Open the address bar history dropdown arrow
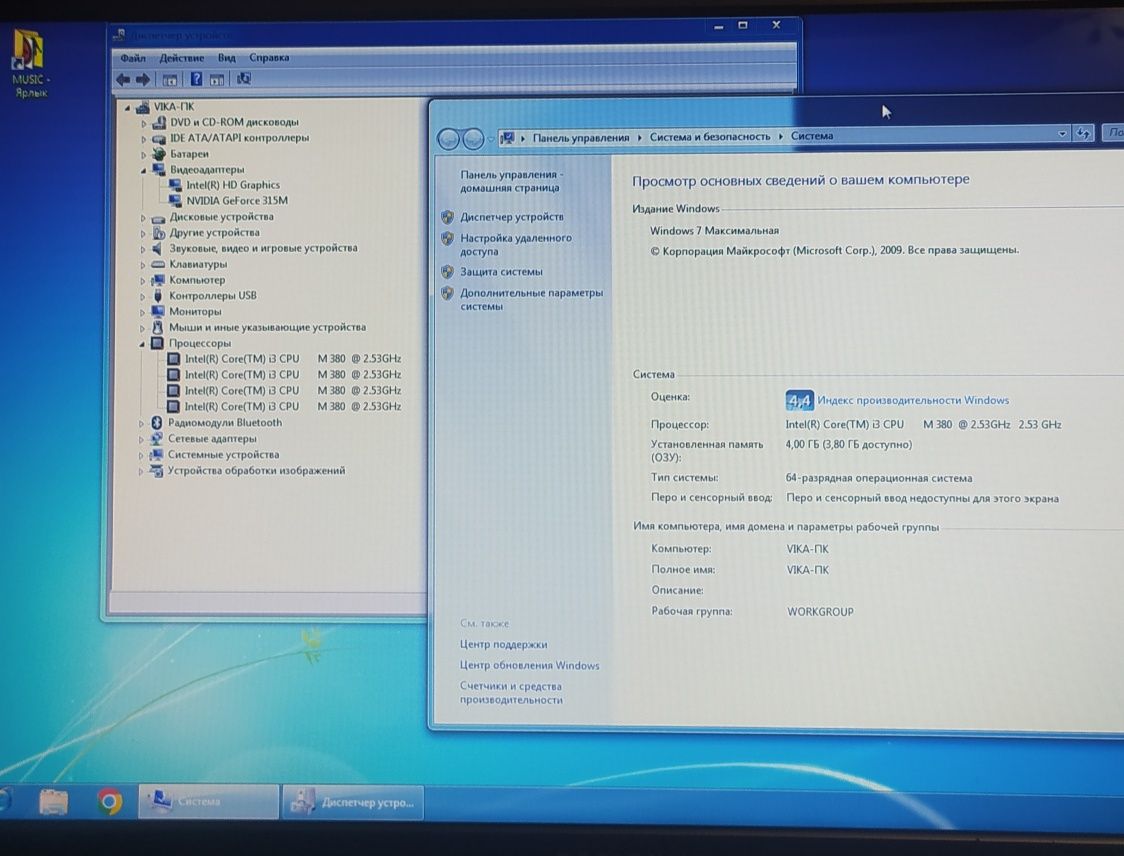The width and height of the screenshot is (1124, 856). tap(1062, 134)
